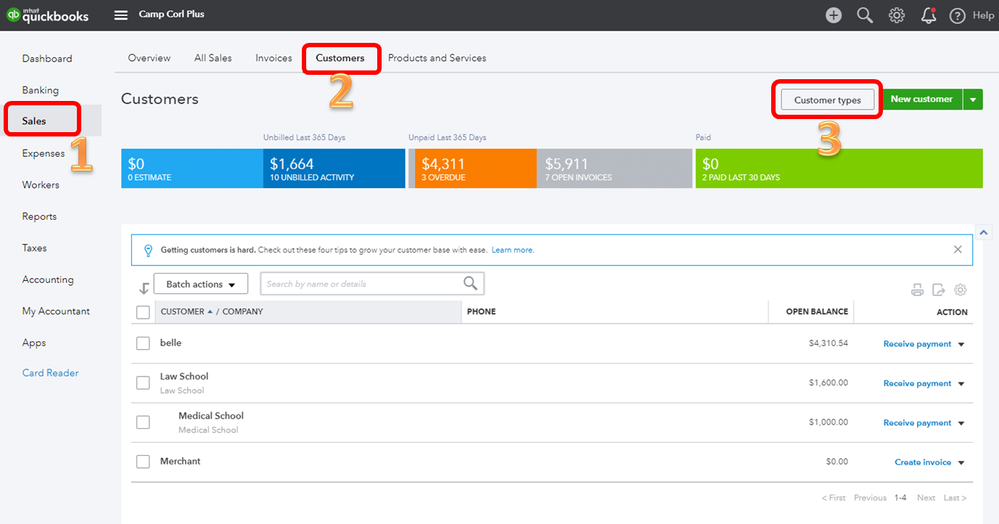Focus the Search by name or details field

372,284
